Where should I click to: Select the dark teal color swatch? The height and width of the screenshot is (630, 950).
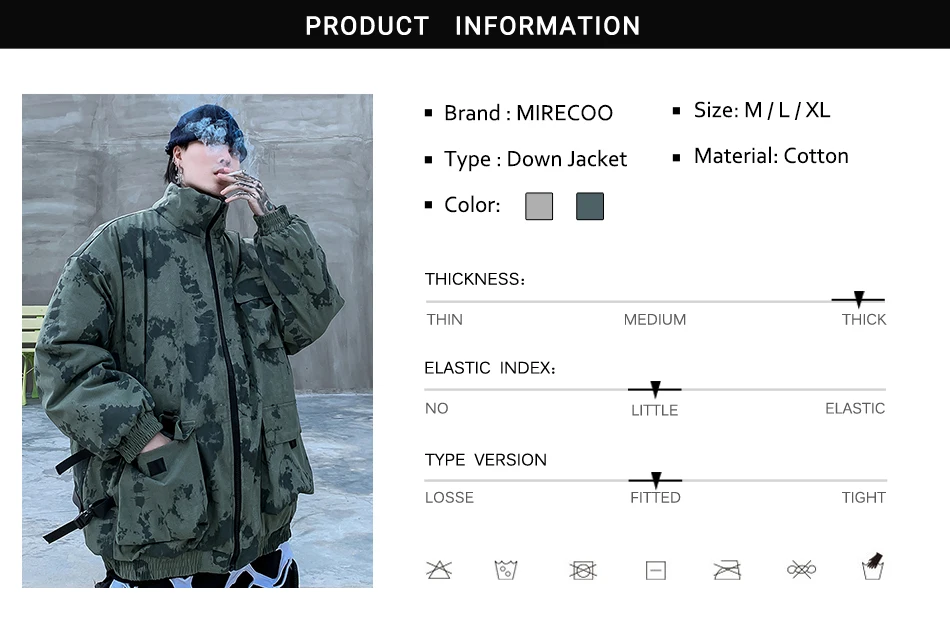[x=590, y=206]
